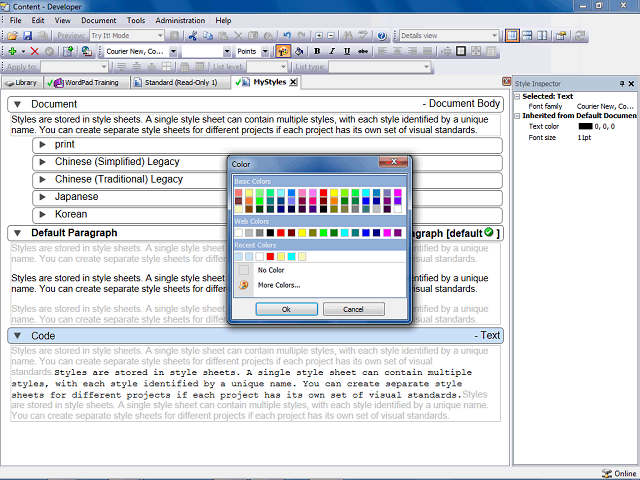Switch to the Library tab
The height and width of the screenshot is (480, 640).
click(22, 83)
